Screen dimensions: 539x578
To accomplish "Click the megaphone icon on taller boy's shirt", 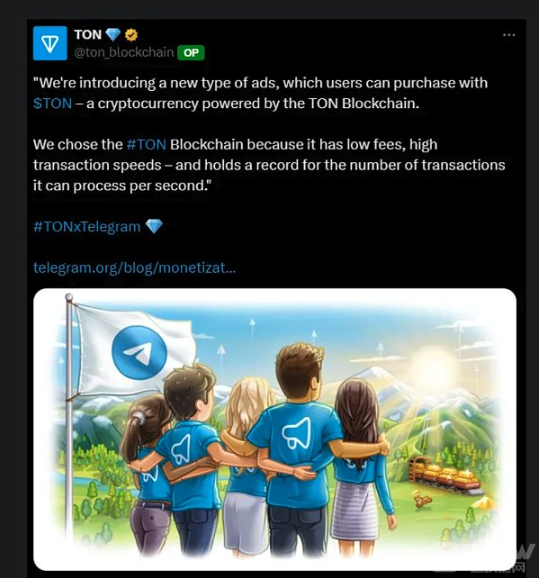I will tap(297, 433).
